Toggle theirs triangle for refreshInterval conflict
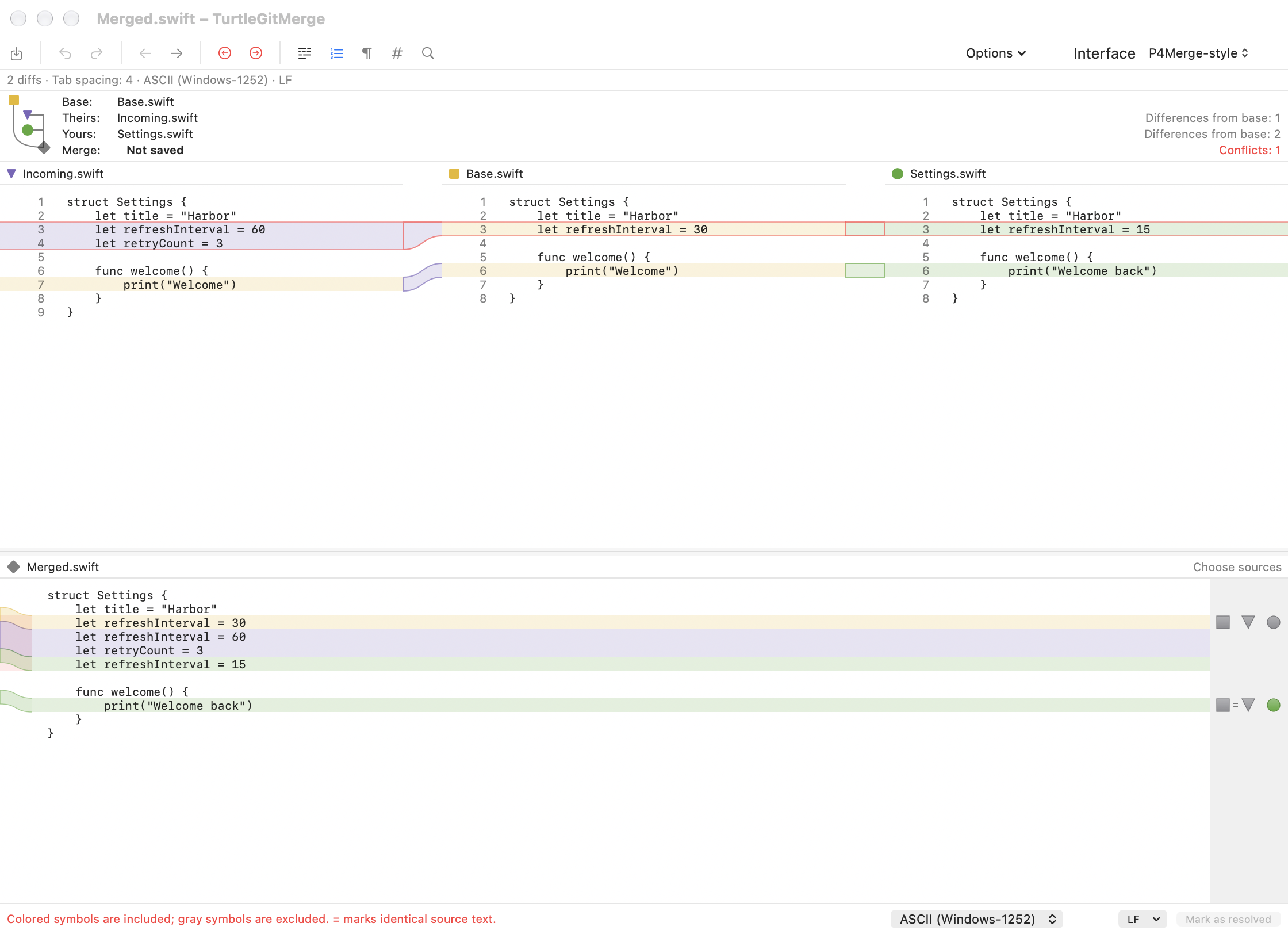This screenshot has height=934, width=1288. click(1248, 622)
